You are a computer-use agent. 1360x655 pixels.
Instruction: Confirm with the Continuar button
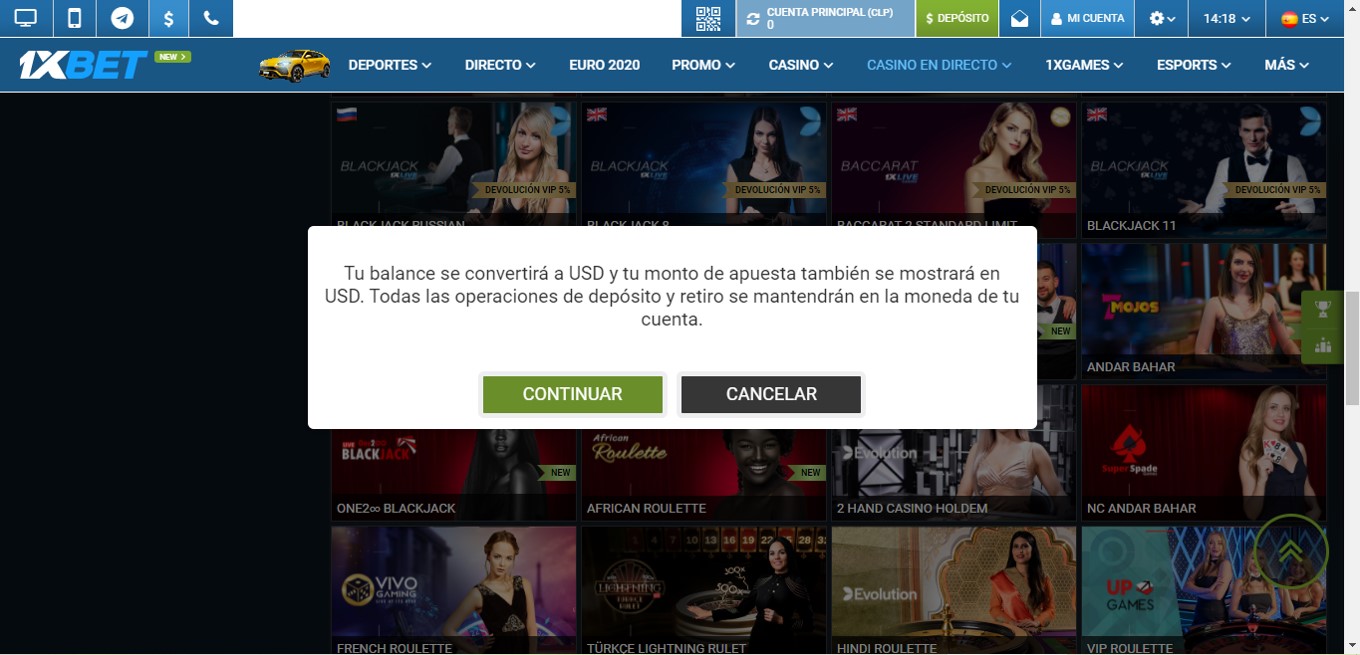[x=572, y=394]
